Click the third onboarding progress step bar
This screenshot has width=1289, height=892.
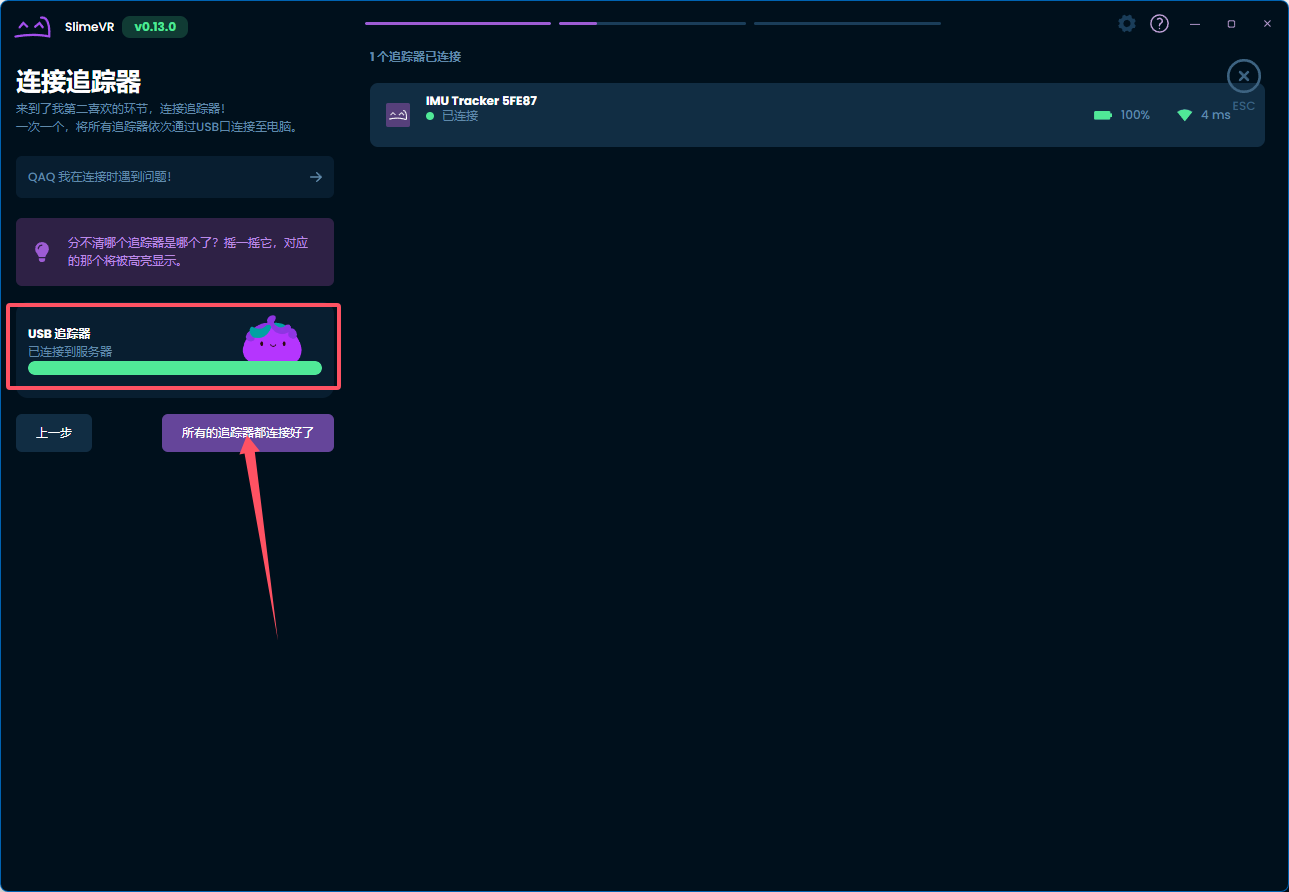(x=847, y=23)
